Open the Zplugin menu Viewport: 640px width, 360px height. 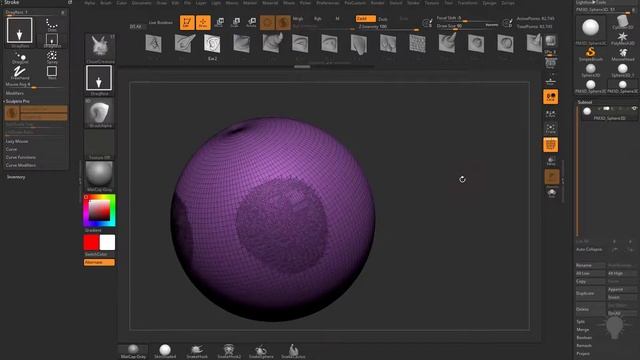pyautogui.click(x=489, y=3)
